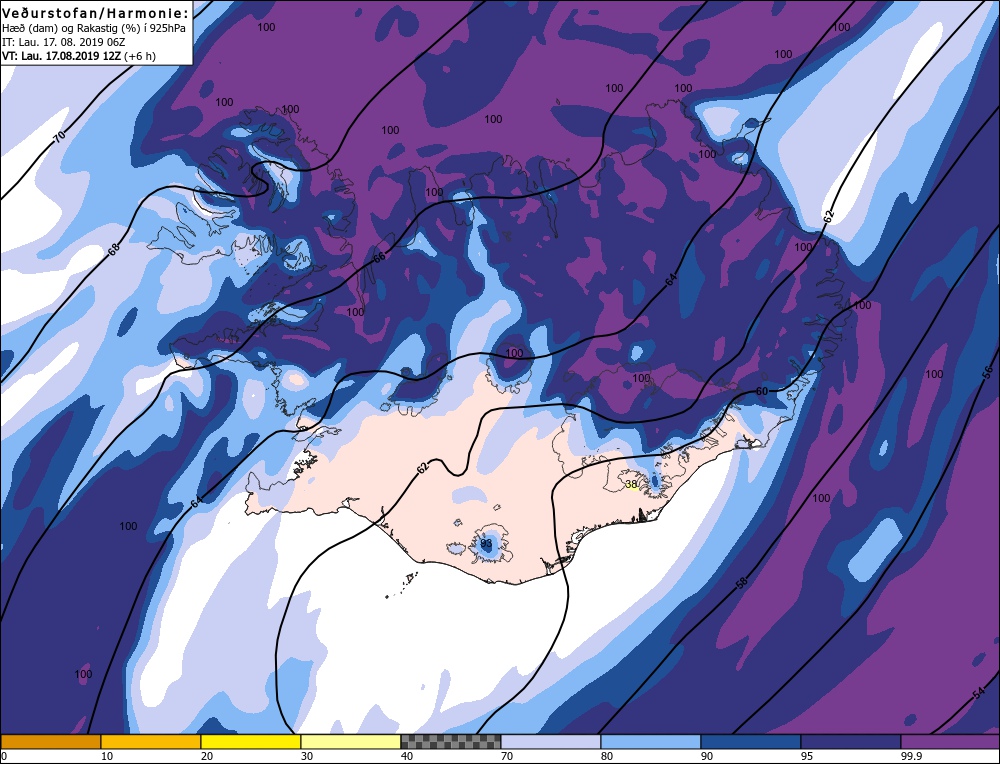
Task: Select the pale yellow 30–40 legend swatch
Action: point(351,742)
